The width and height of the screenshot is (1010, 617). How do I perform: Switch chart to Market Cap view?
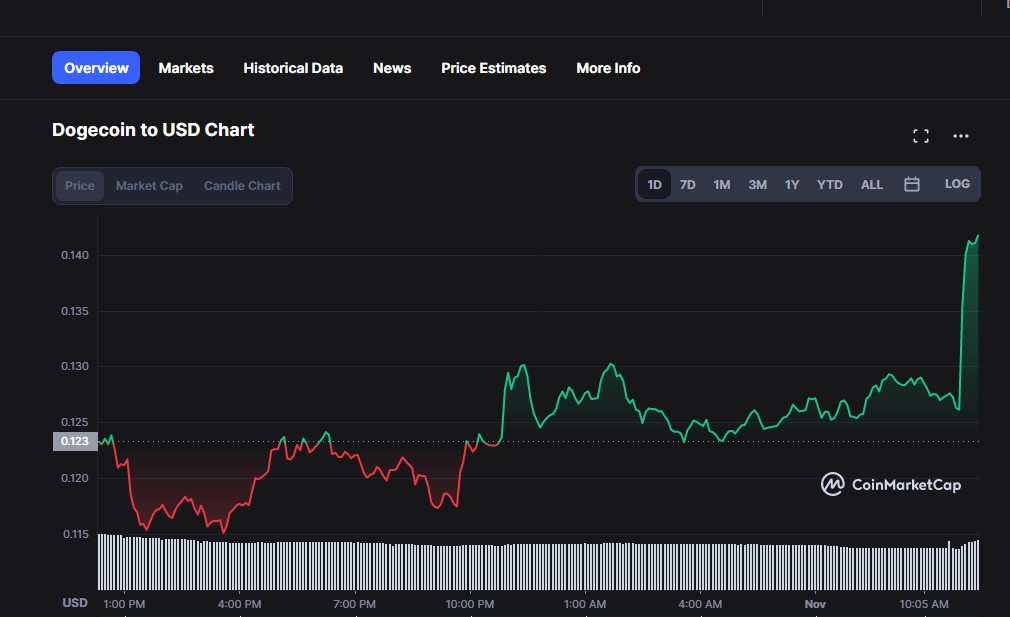149,185
